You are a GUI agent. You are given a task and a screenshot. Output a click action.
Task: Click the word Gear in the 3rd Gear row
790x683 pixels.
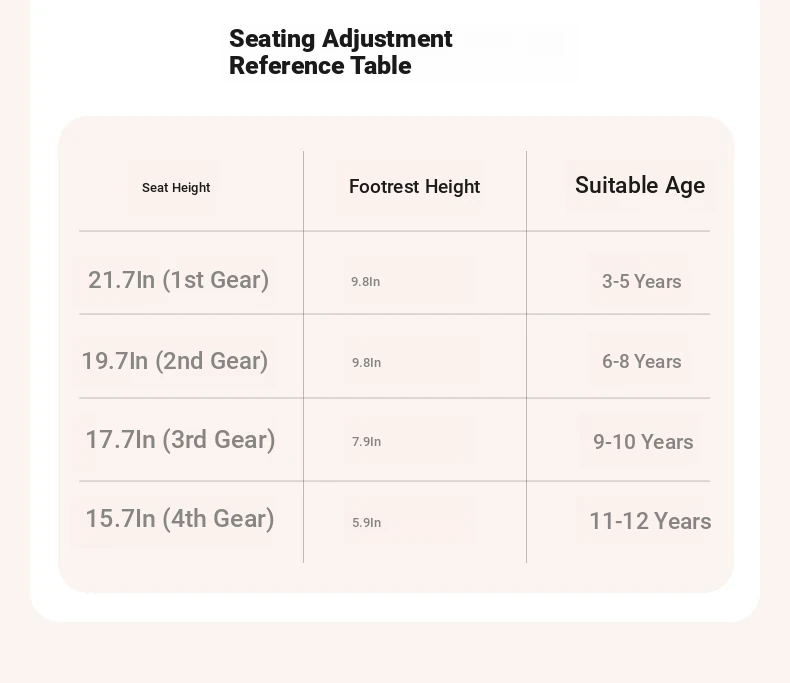click(x=241, y=439)
